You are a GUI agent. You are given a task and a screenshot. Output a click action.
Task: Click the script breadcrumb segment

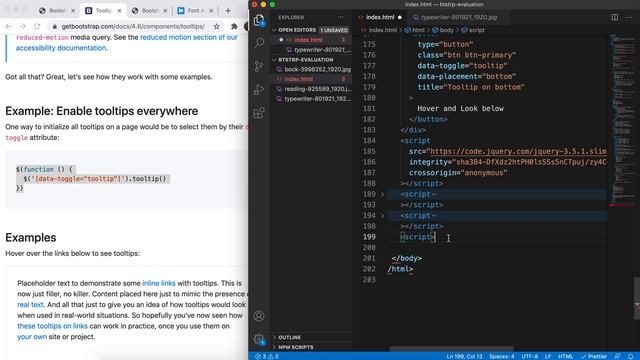point(473,30)
